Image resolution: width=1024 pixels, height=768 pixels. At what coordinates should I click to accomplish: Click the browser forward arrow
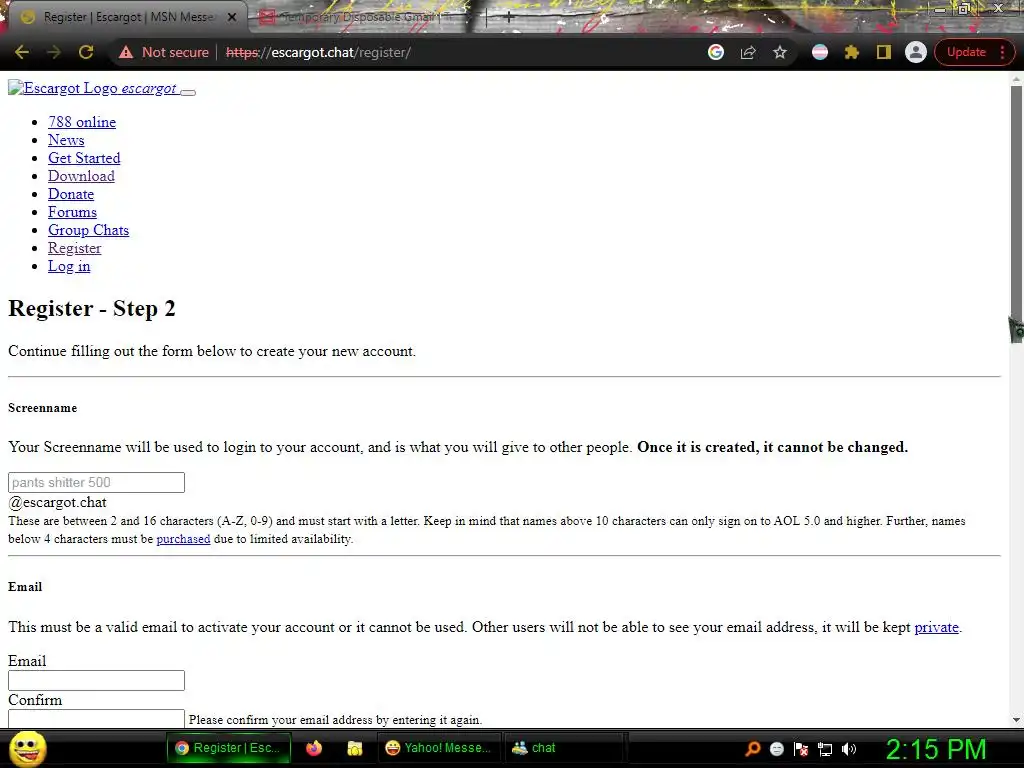pos(54,52)
